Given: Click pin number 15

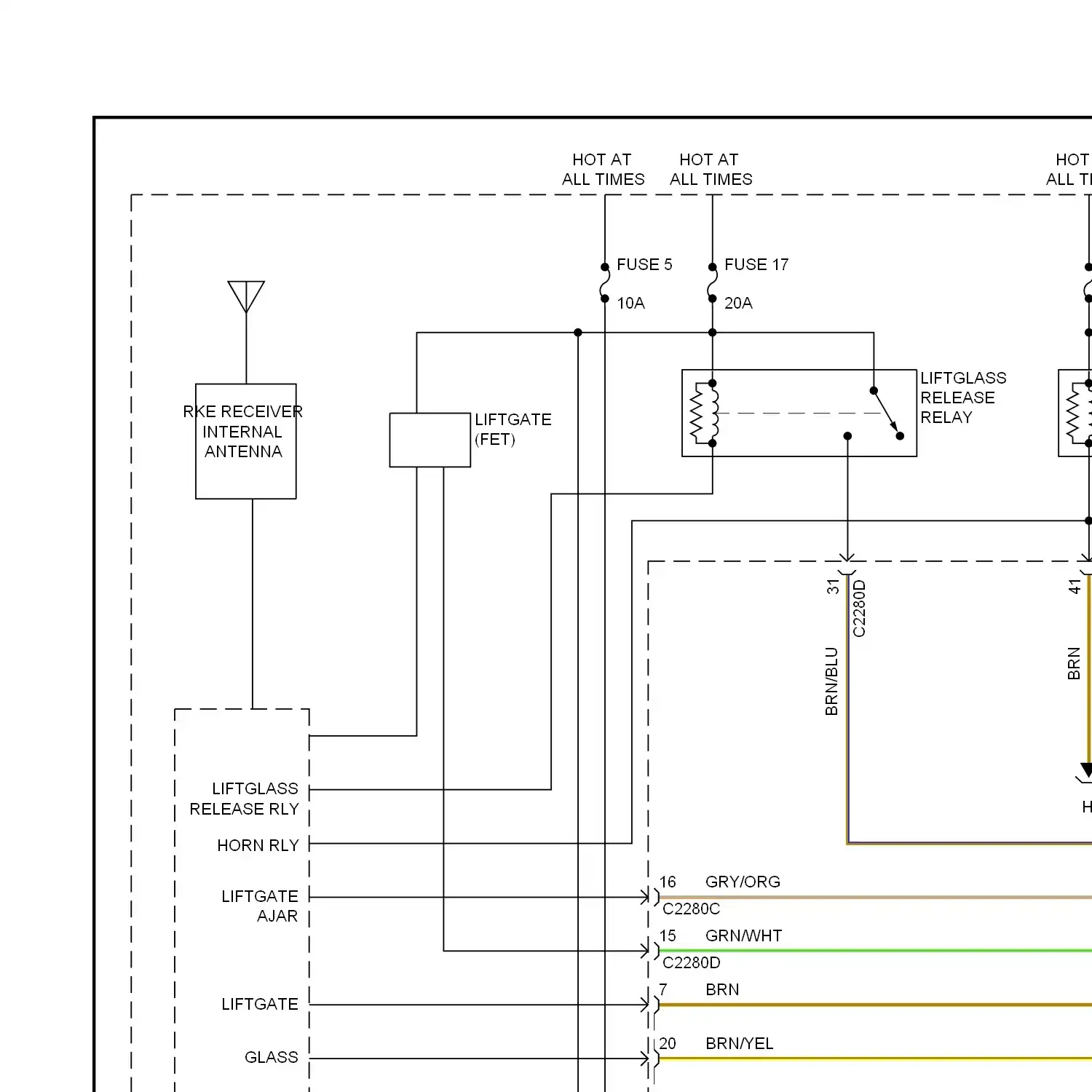Looking at the screenshot, I should [x=668, y=935].
